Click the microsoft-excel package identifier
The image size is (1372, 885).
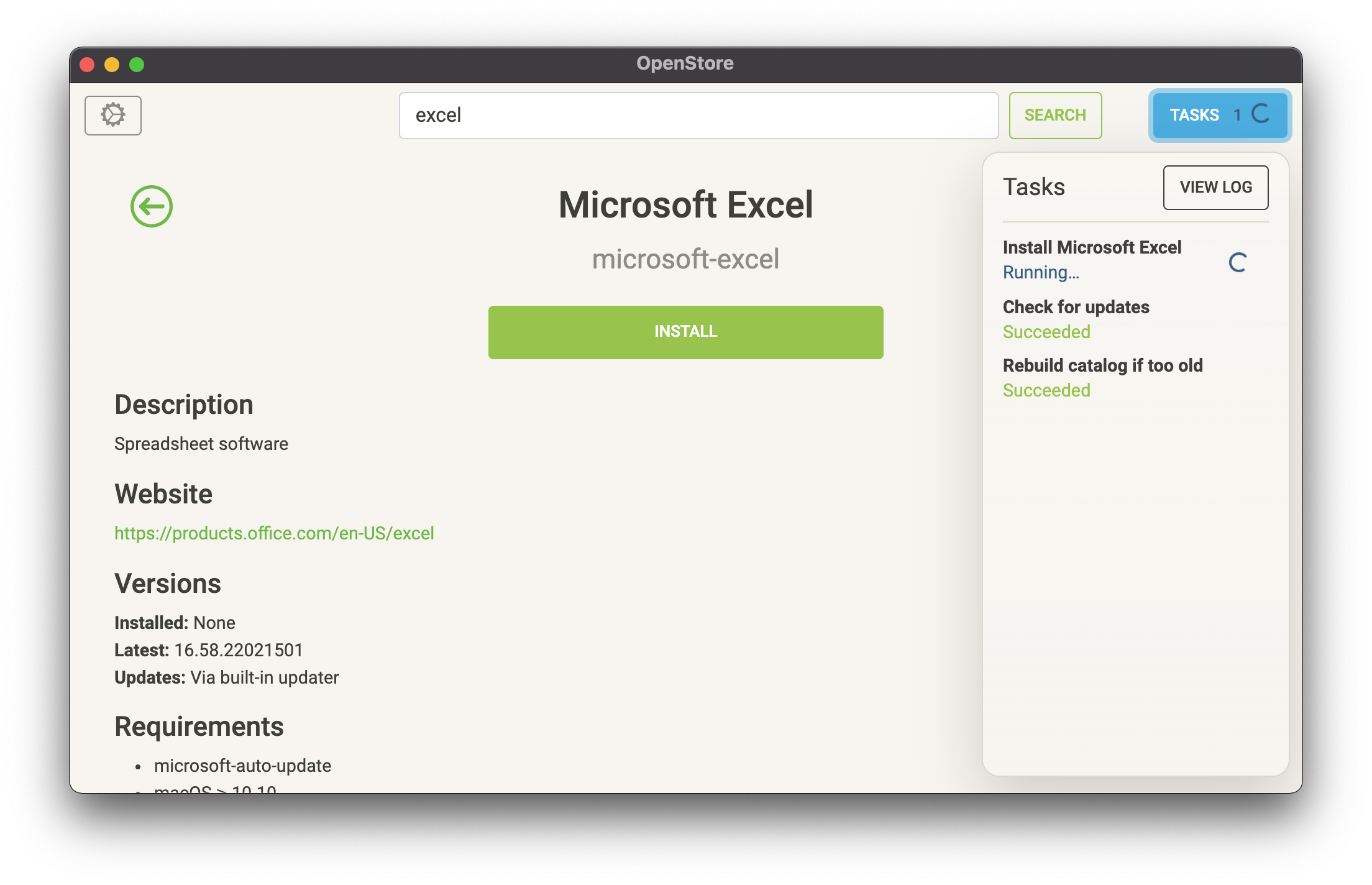click(685, 259)
